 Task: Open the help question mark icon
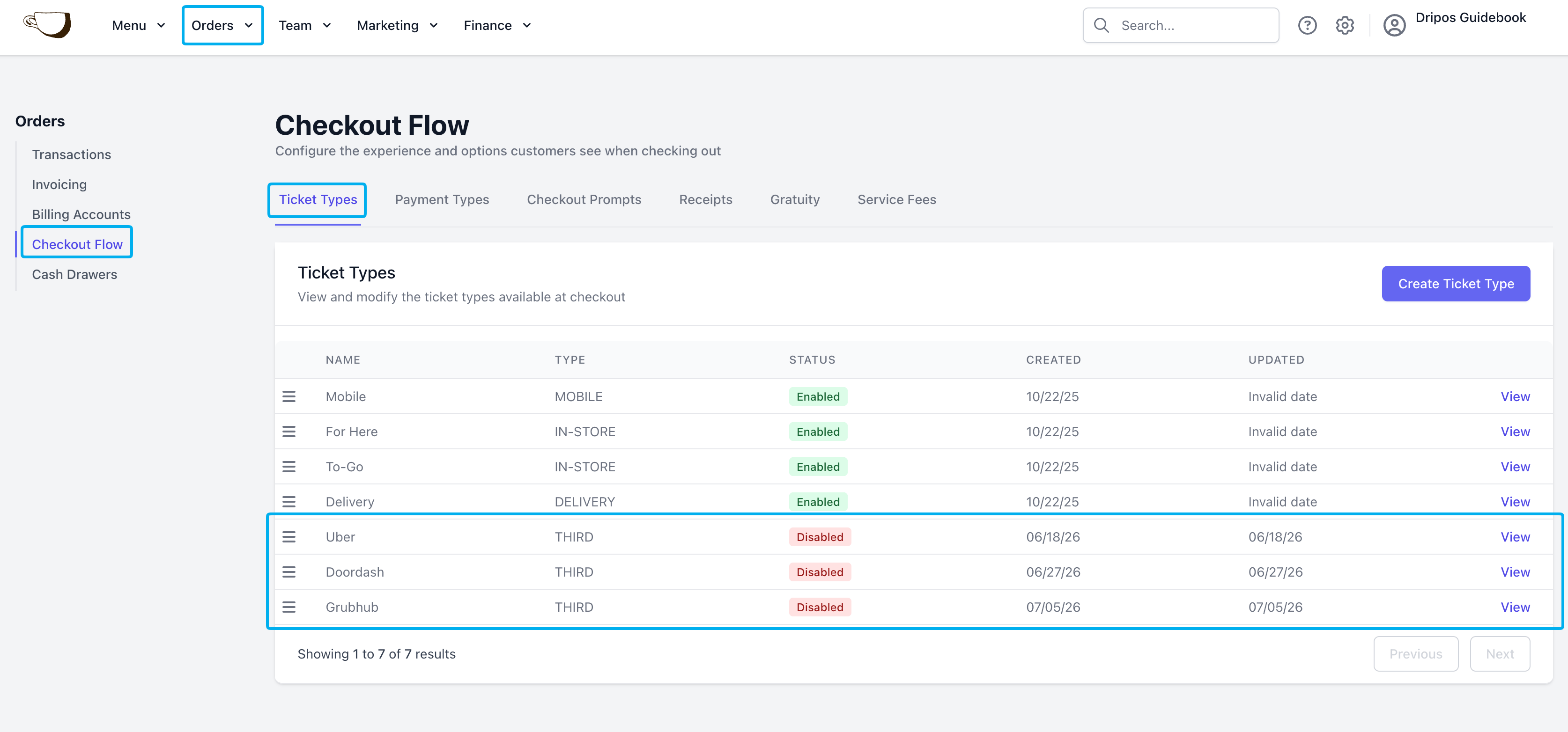click(x=1307, y=26)
